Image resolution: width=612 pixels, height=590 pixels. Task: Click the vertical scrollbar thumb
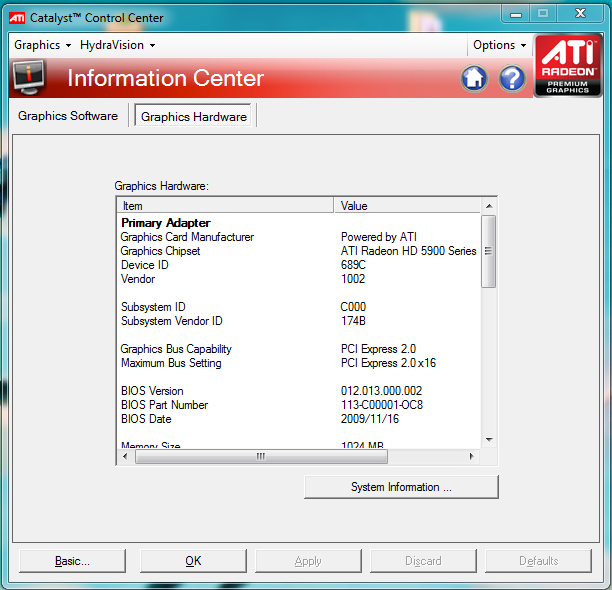click(489, 251)
